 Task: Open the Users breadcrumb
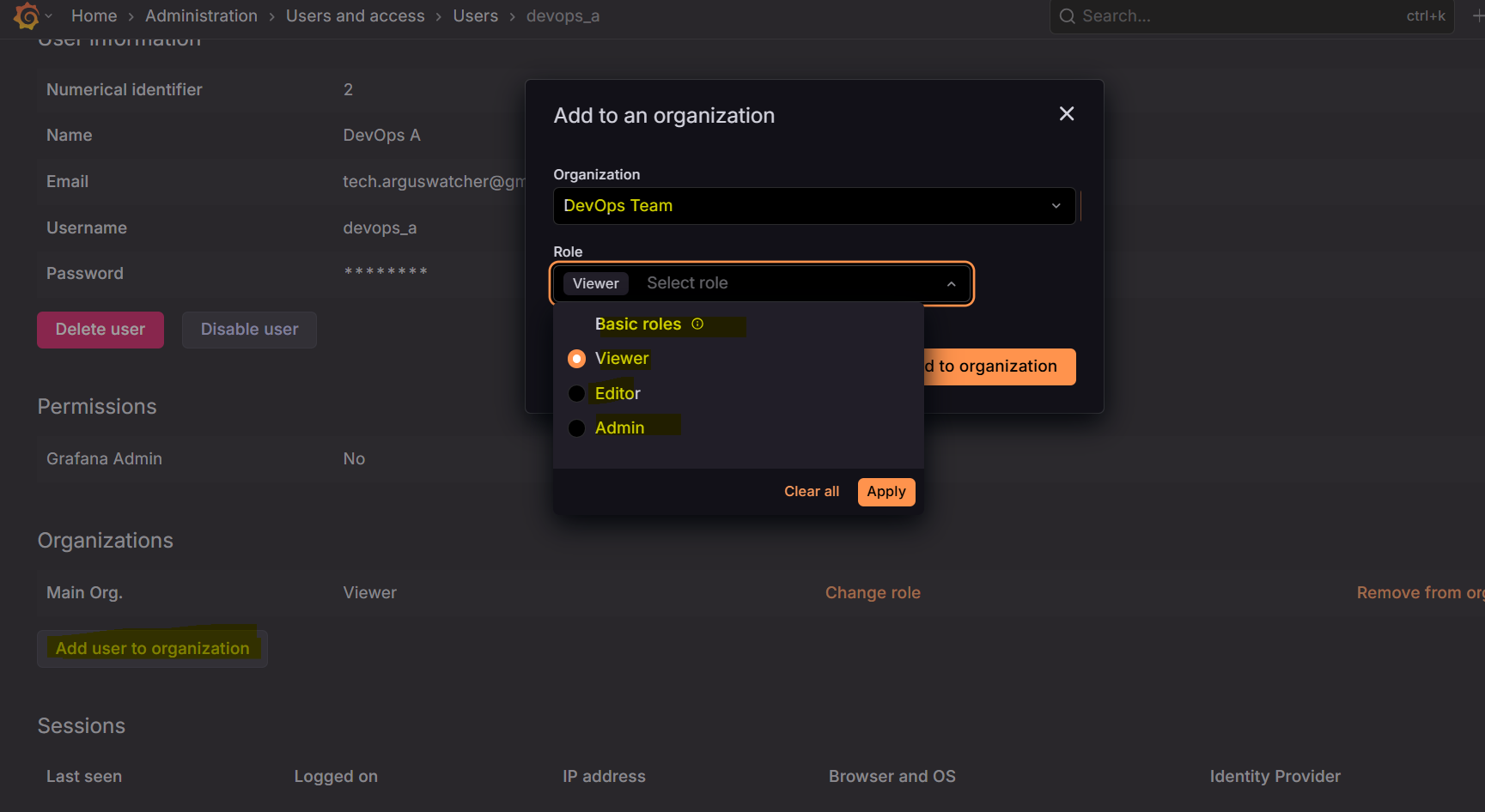(x=476, y=16)
